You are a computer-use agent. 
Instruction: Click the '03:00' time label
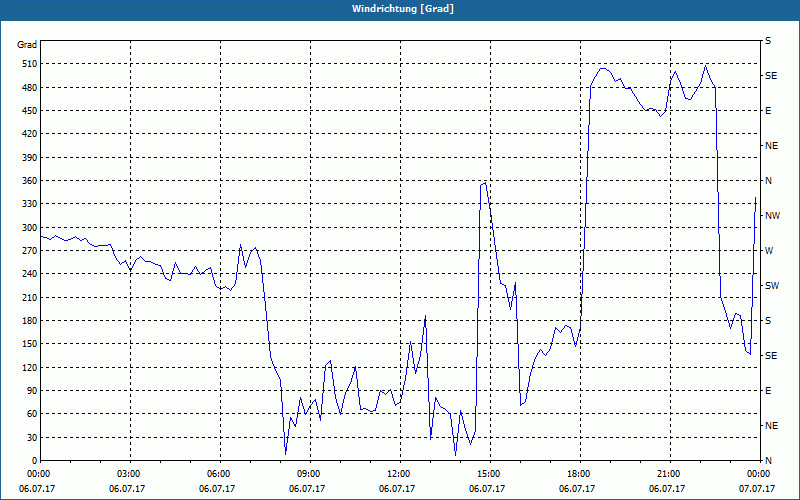(x=127, y=473)
